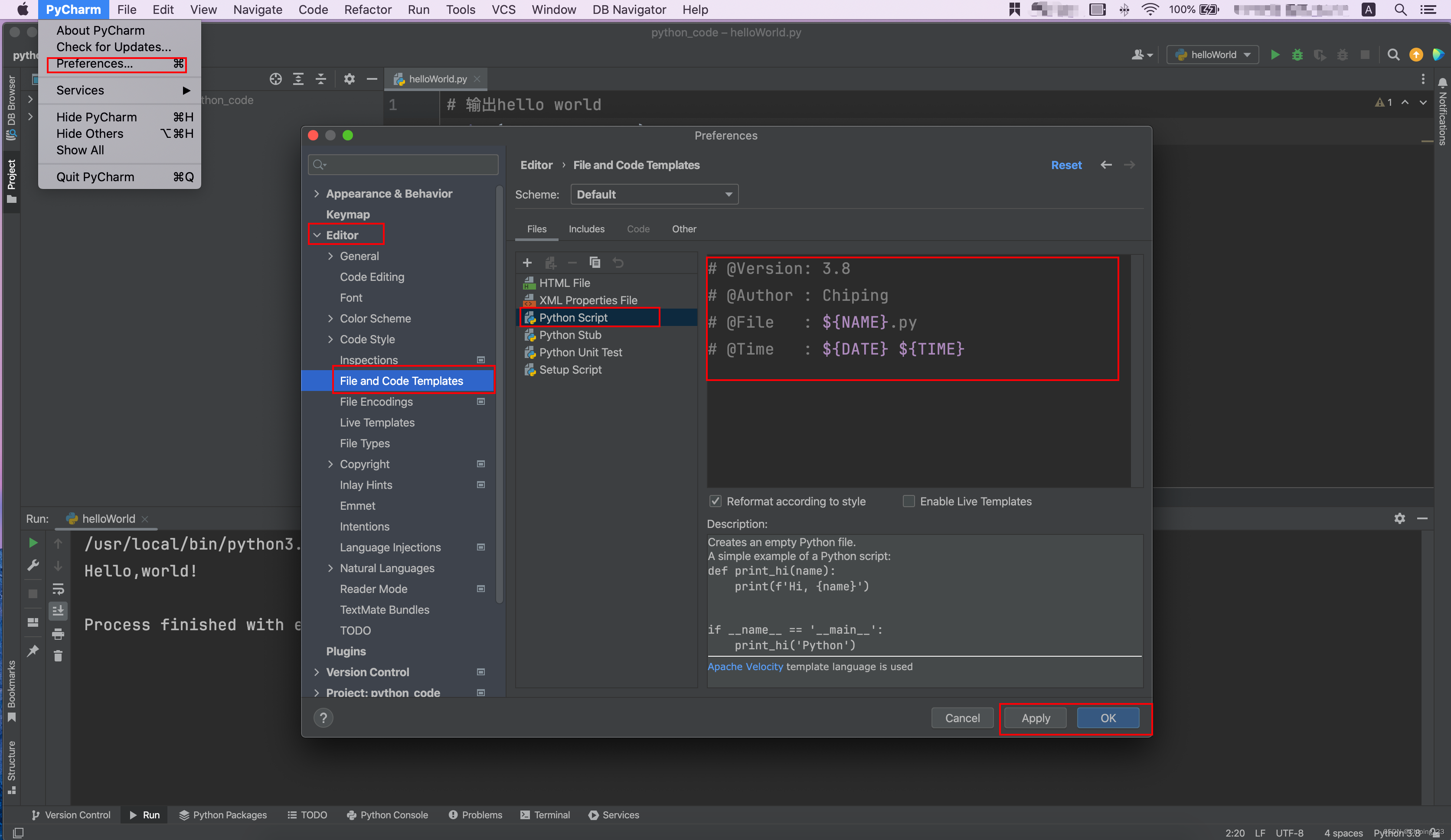
Task: Open the DB Navigator menu
Action: click(629, 9)
